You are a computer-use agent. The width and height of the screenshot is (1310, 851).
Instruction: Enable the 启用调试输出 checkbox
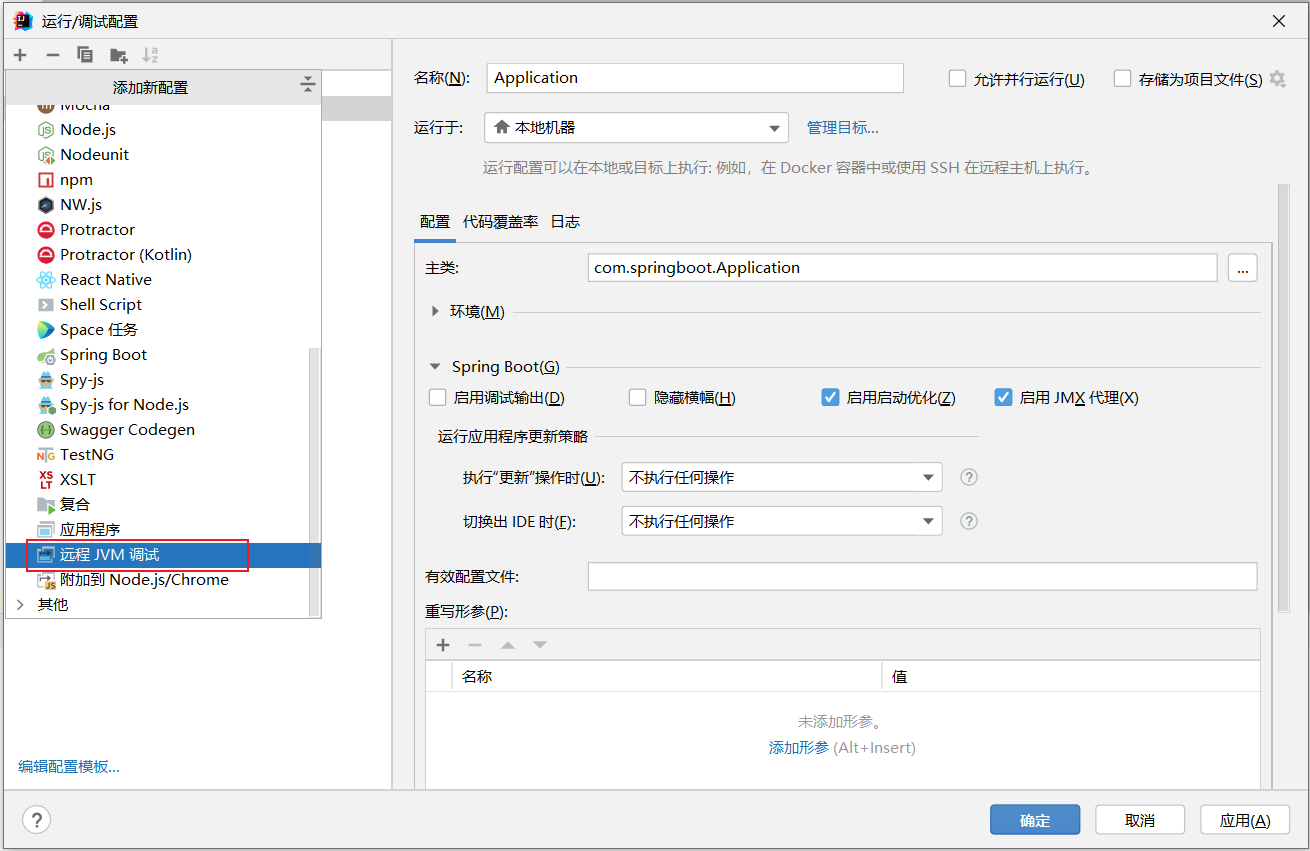(x=437, y=398)
